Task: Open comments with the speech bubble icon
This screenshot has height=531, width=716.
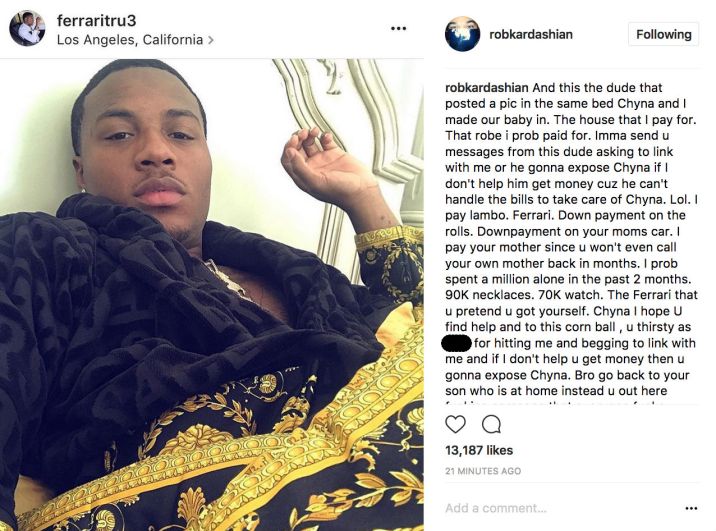Action: tap(491, 424)
